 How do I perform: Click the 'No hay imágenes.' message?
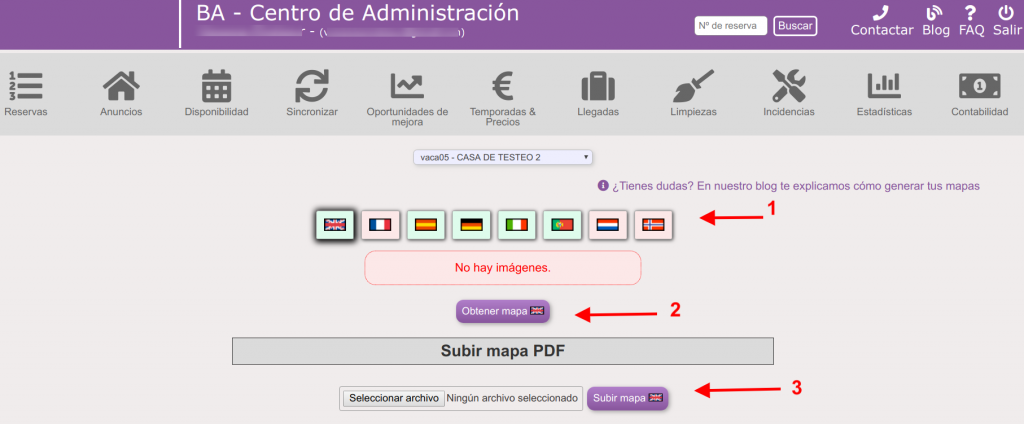click(503, 268)
